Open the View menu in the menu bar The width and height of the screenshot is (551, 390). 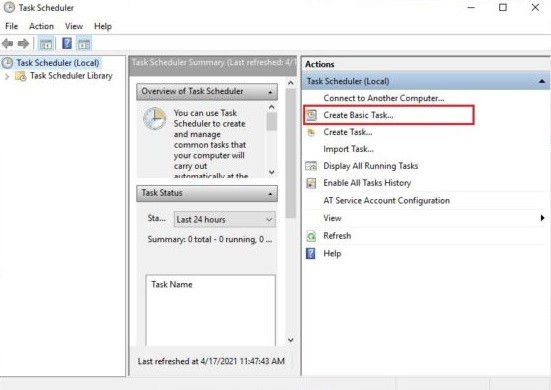coord(74,26)
